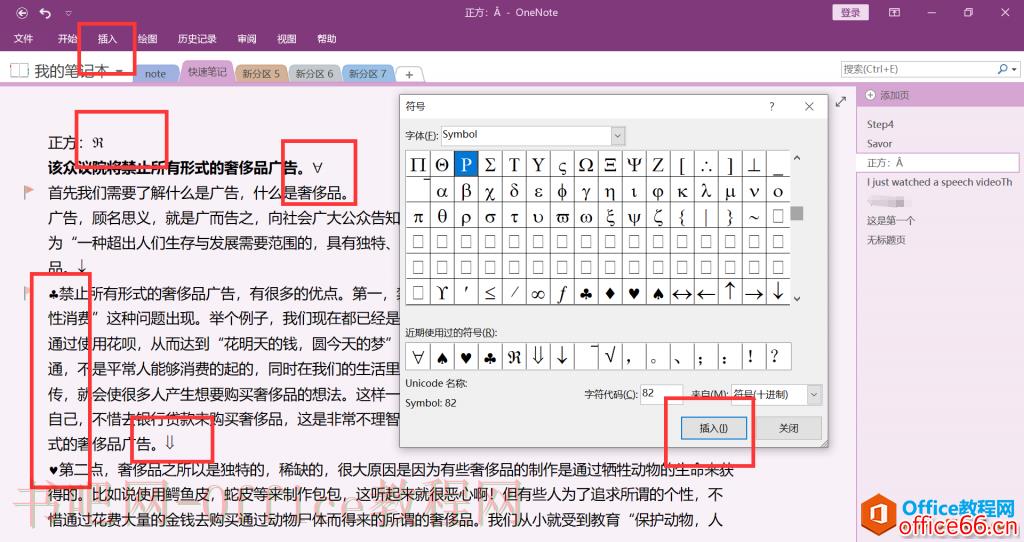Expand the page with the diagonal arrows icon
Screen dimensions: 1024x542
pyautogui.click(x=840, y=101)
